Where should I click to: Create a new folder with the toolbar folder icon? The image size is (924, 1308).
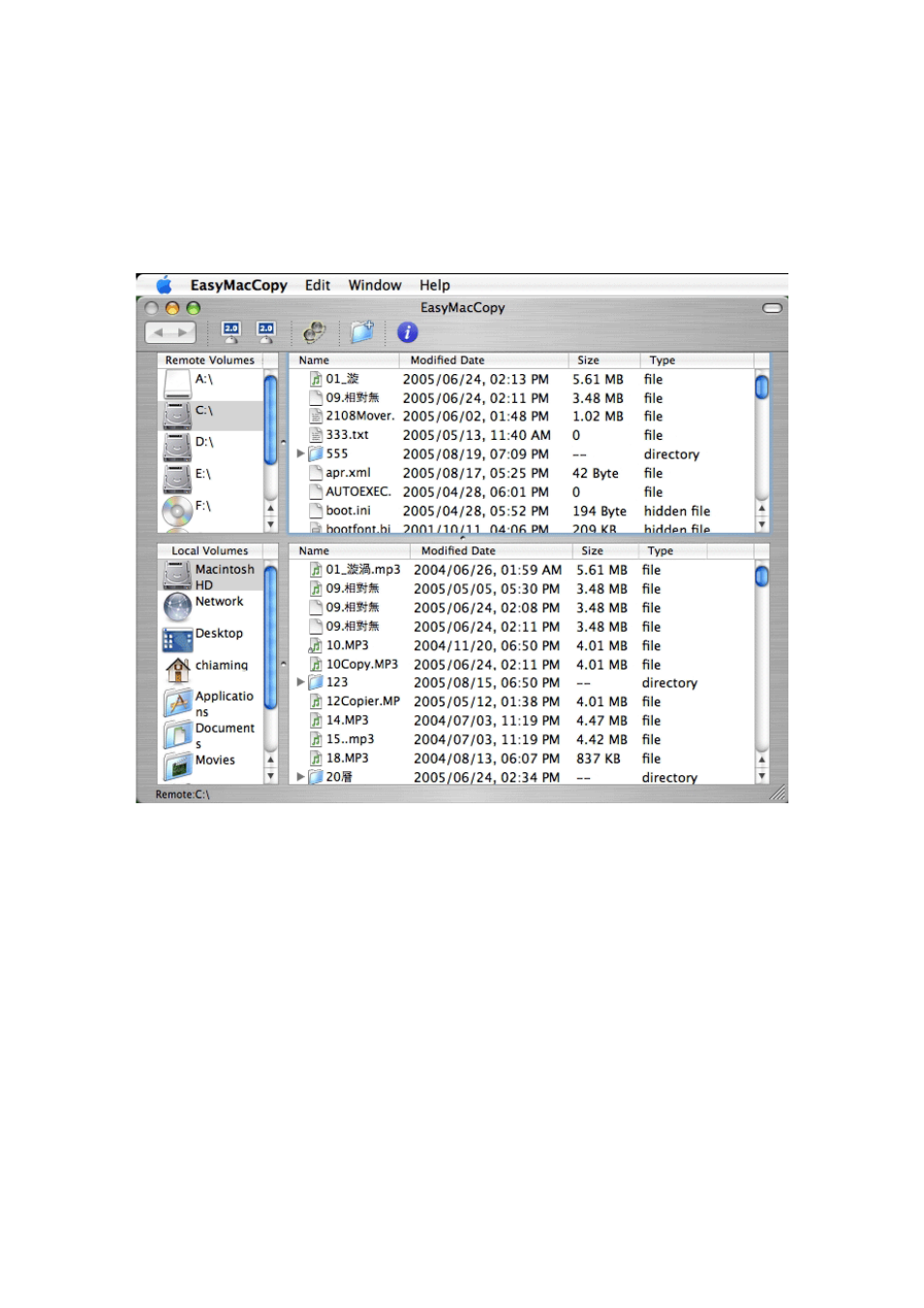[x=362, y=332]
